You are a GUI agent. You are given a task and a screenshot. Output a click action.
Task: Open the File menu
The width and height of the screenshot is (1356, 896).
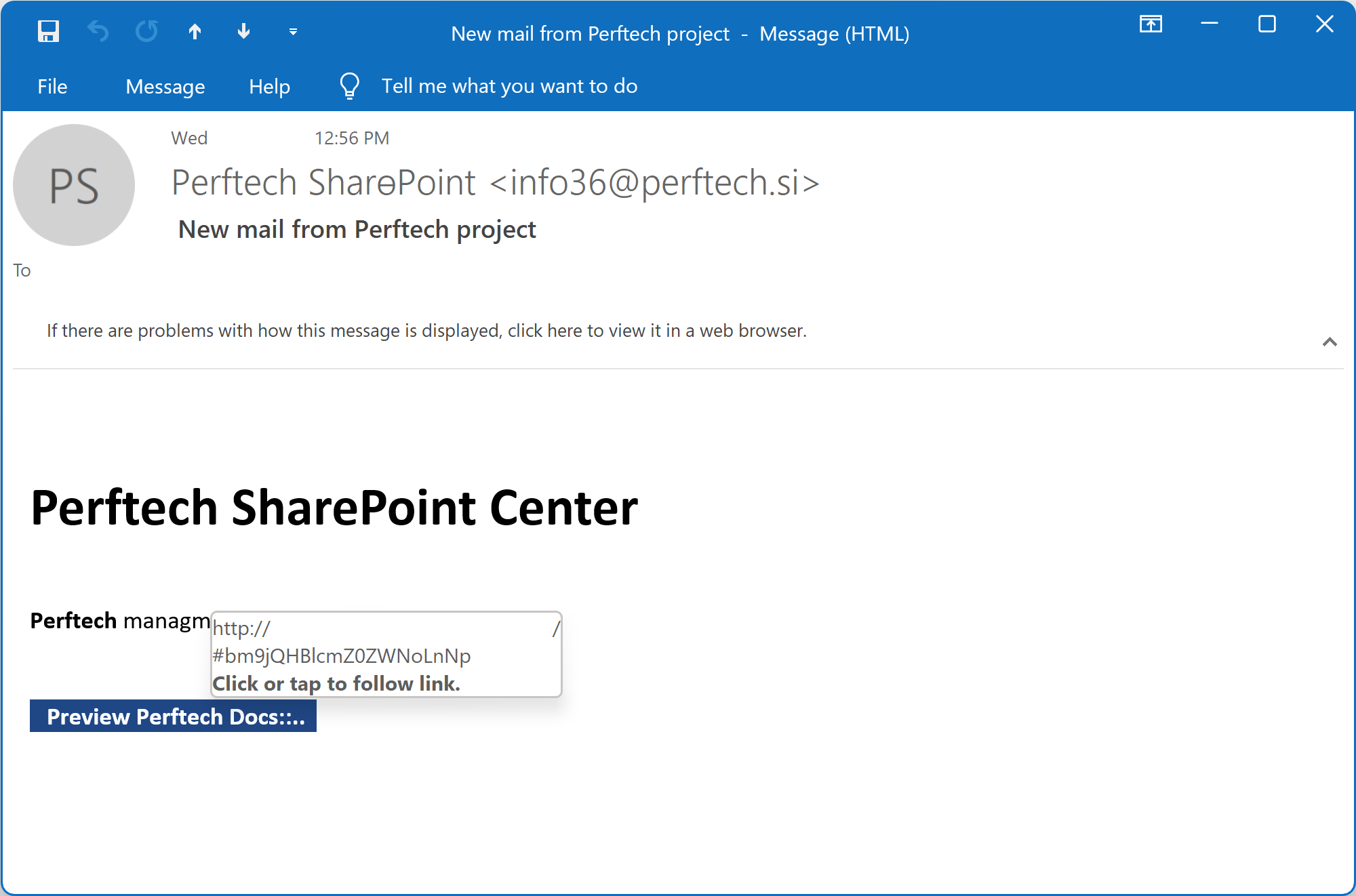(52, 86)
